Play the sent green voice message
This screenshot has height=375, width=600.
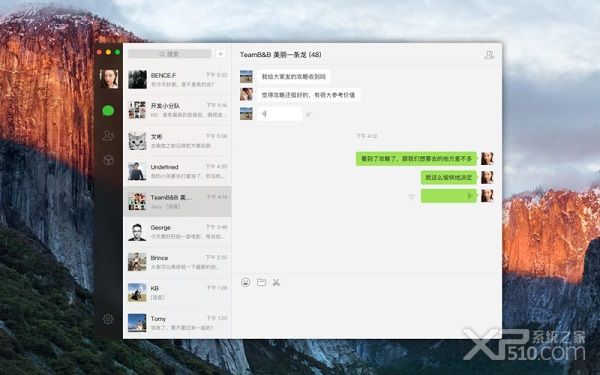448,196
